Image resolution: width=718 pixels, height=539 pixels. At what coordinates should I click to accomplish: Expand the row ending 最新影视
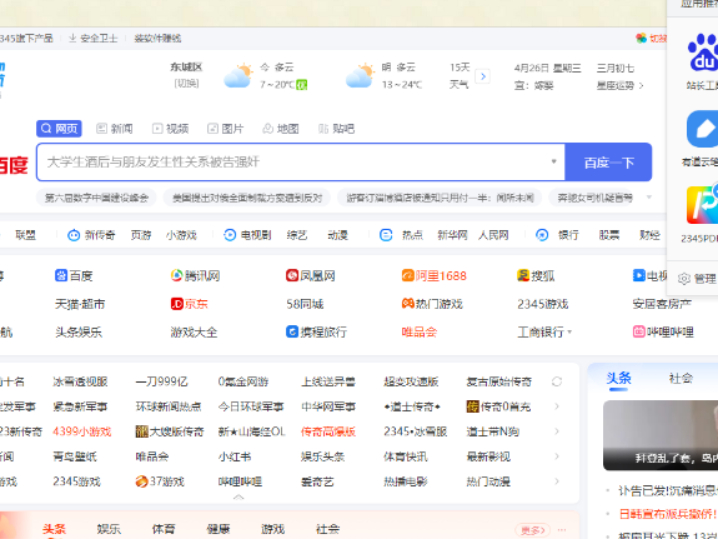[x=557, y=456]
